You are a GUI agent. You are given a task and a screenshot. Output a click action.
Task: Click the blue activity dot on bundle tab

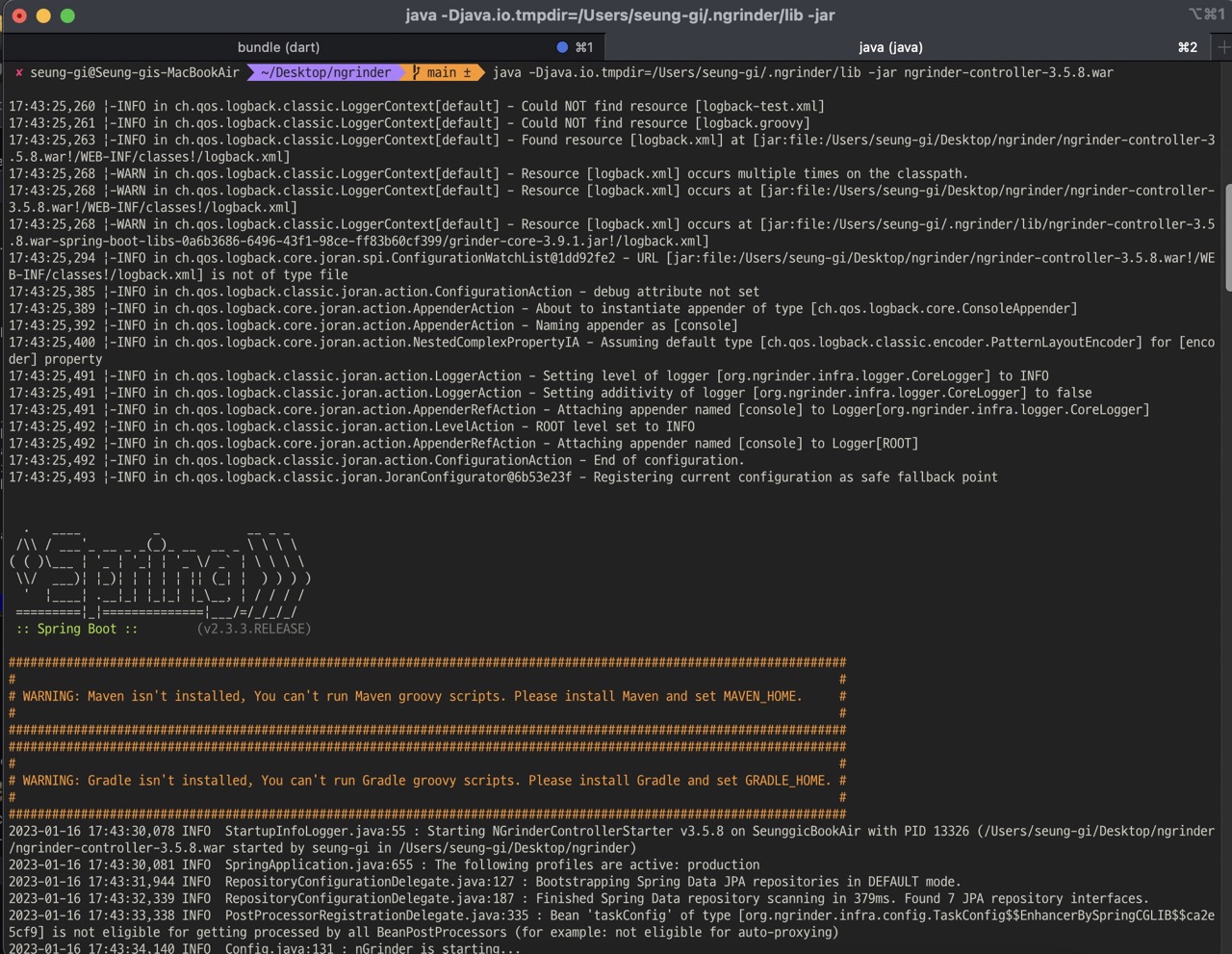pos(562,47)
